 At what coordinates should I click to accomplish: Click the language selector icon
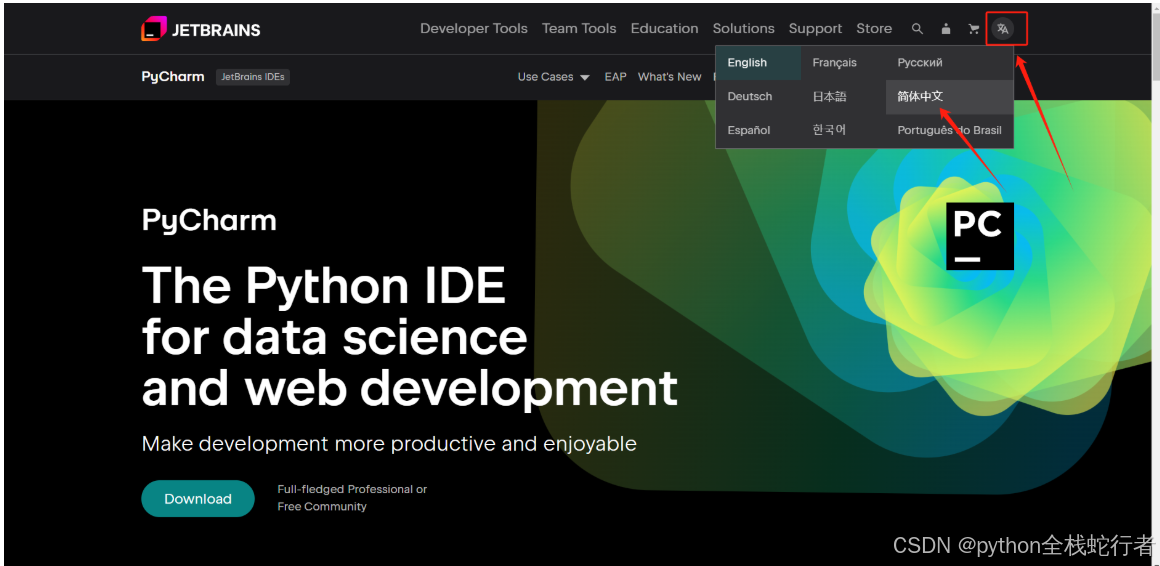(x=1002, y=29)
